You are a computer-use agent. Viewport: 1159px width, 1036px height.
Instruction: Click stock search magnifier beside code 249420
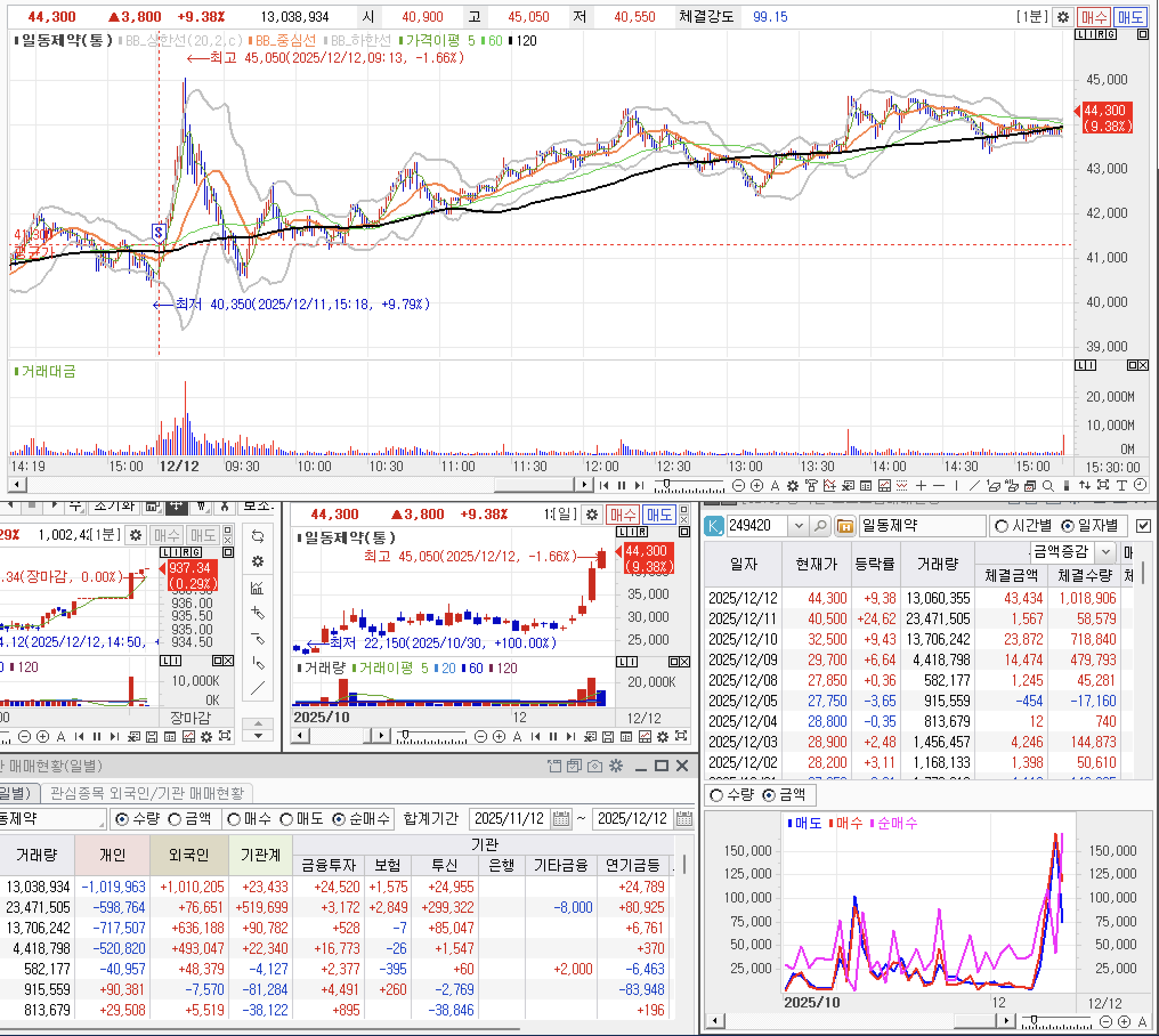tap(820, 525)
